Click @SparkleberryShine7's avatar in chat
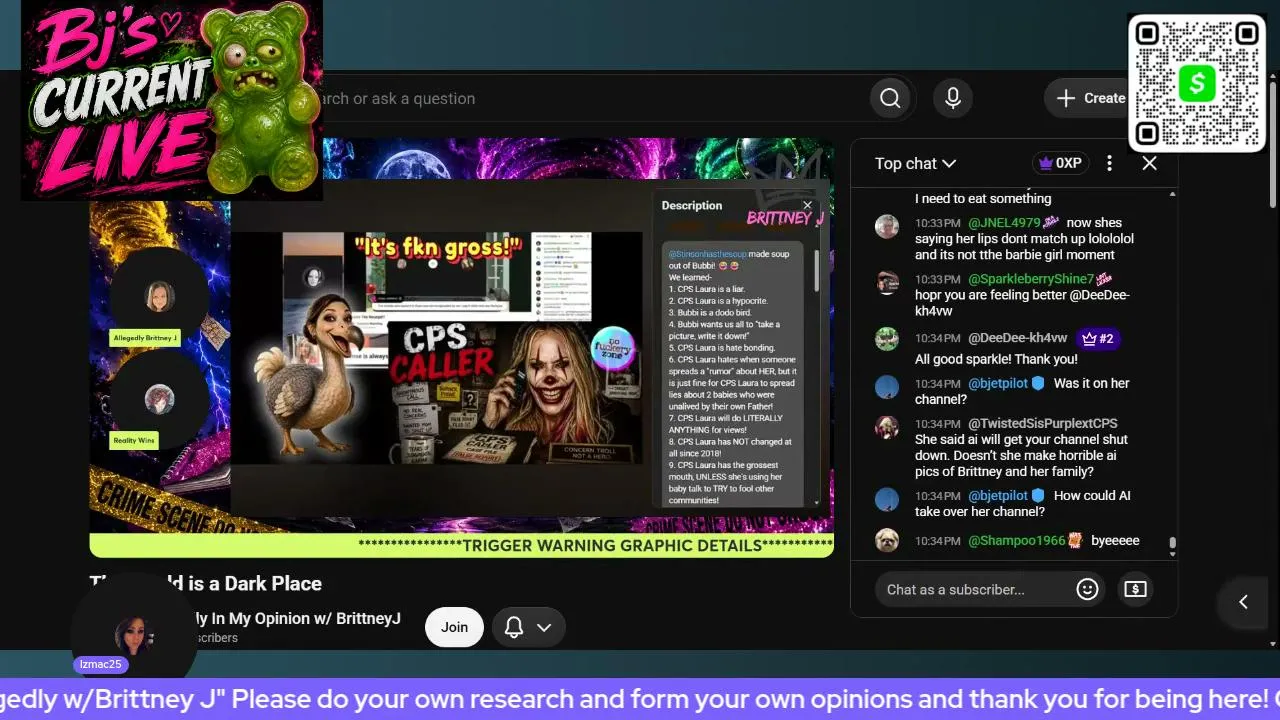Screen dimensions: 1280x720 pos(887,282)
